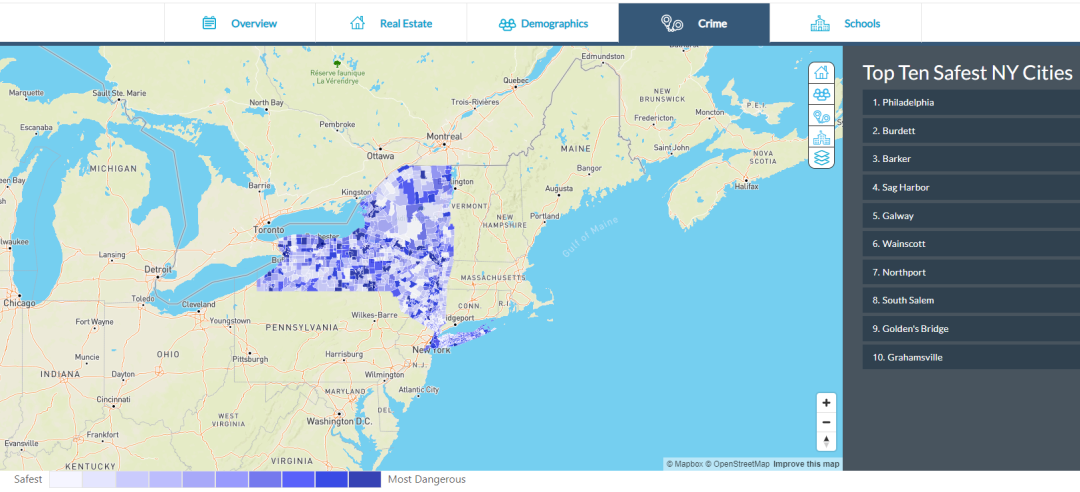
Task: Click 4. Sag Harbor in the list
Action: pos(971,187)
